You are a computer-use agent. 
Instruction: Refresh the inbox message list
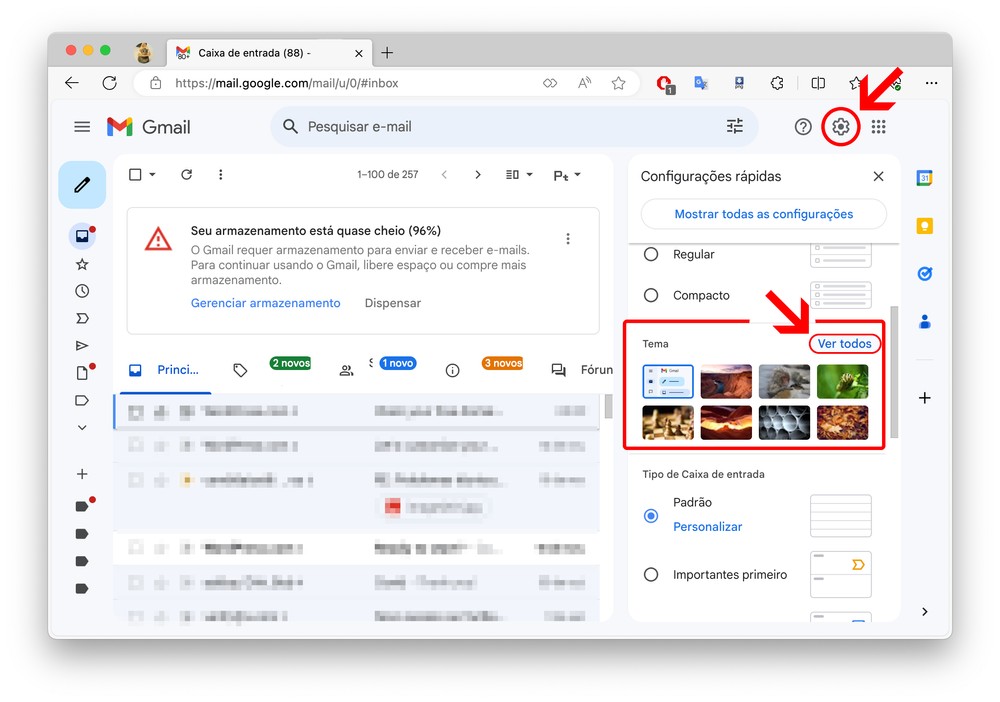[x=186, y=175]
